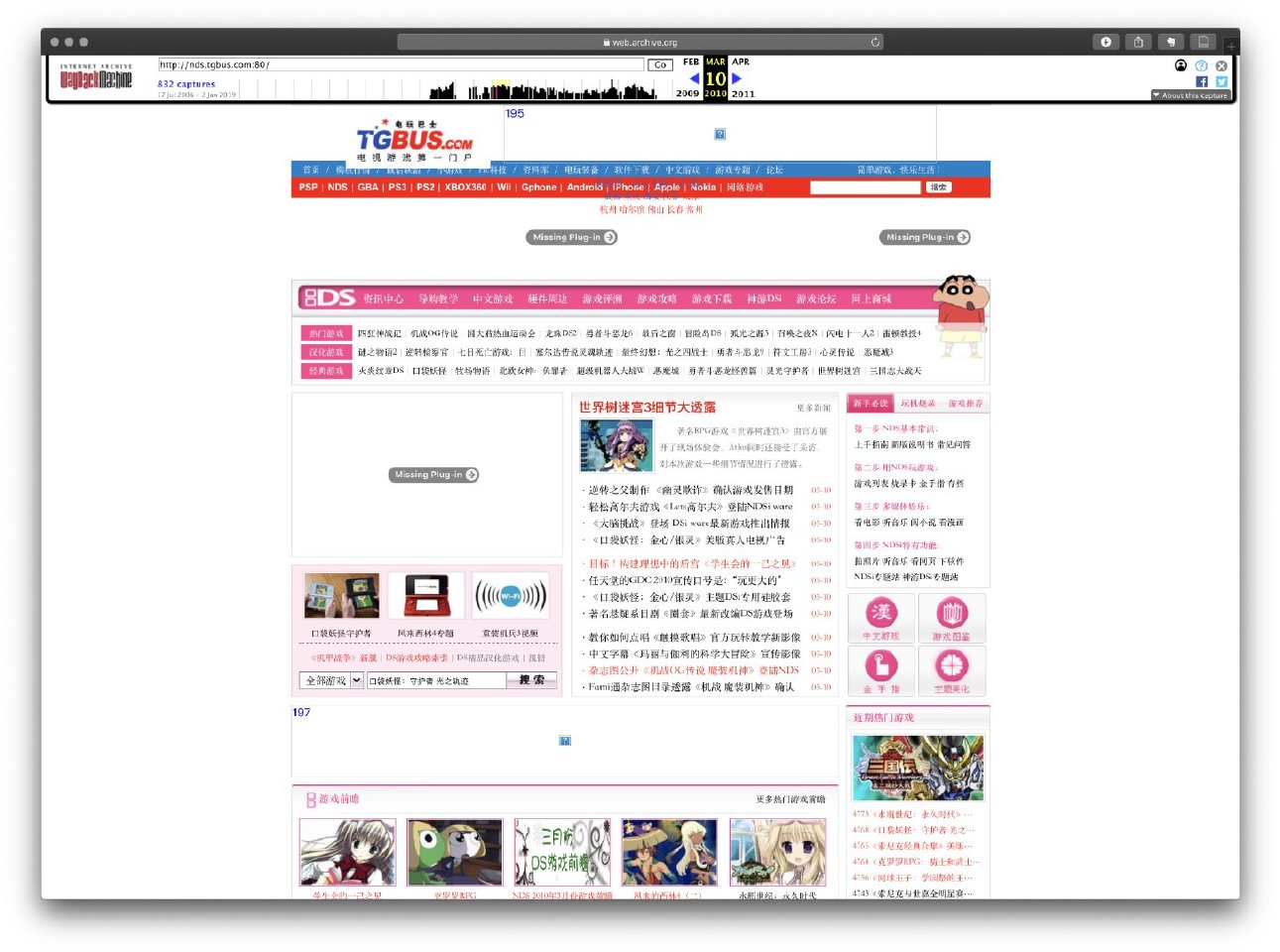Click the Safari downloads icon
The width and height of the screenshot is (1280, 952).
pyautogui.click(x=1105, y=42)
